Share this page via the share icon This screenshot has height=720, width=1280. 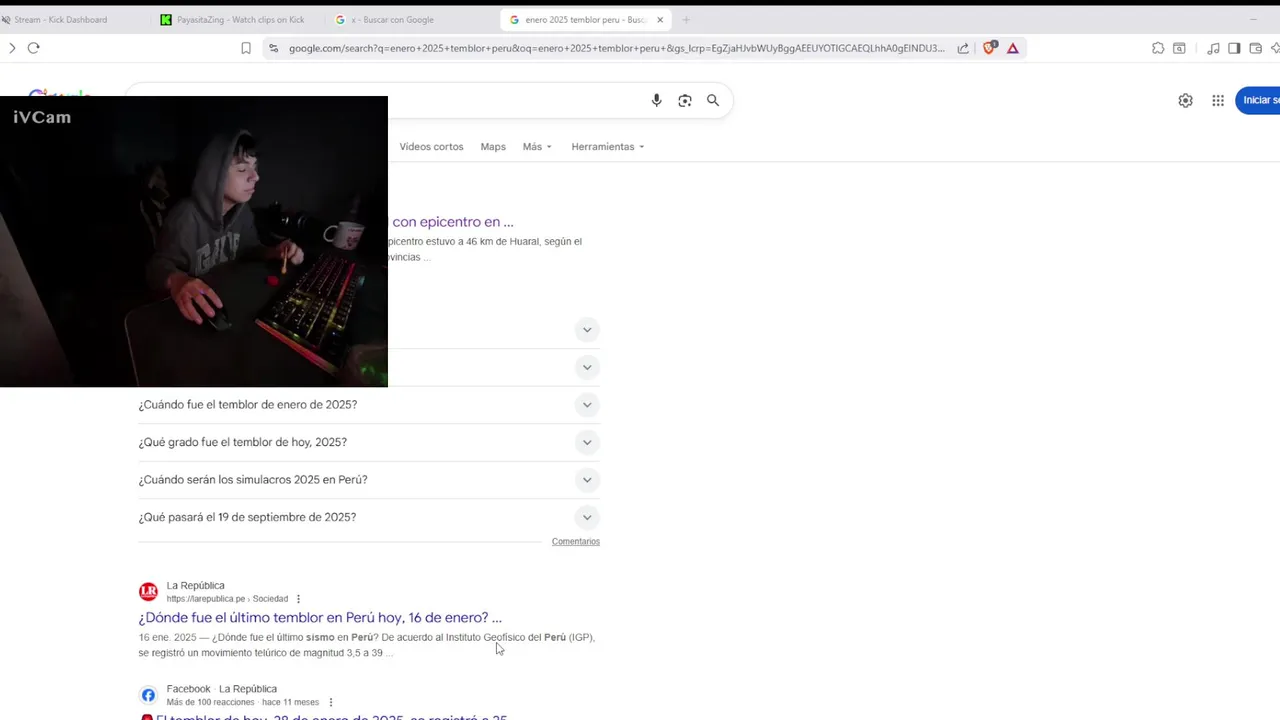tap(963, 48)
